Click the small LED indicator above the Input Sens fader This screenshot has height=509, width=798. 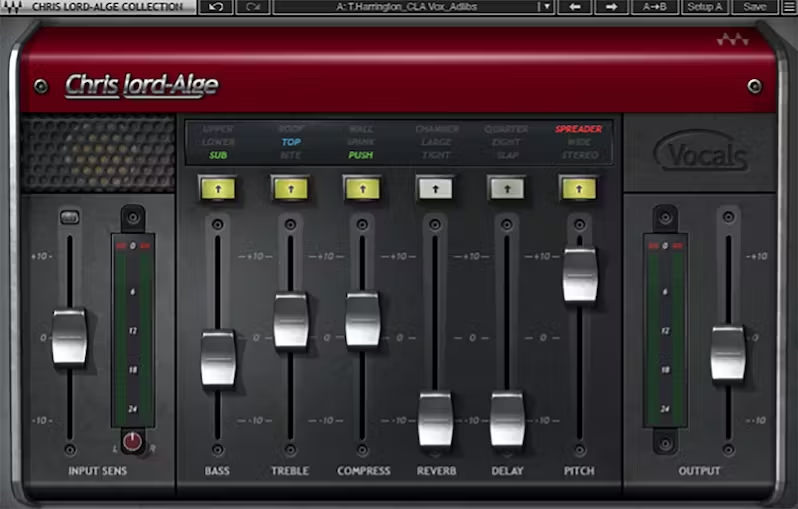coord(70,217)
